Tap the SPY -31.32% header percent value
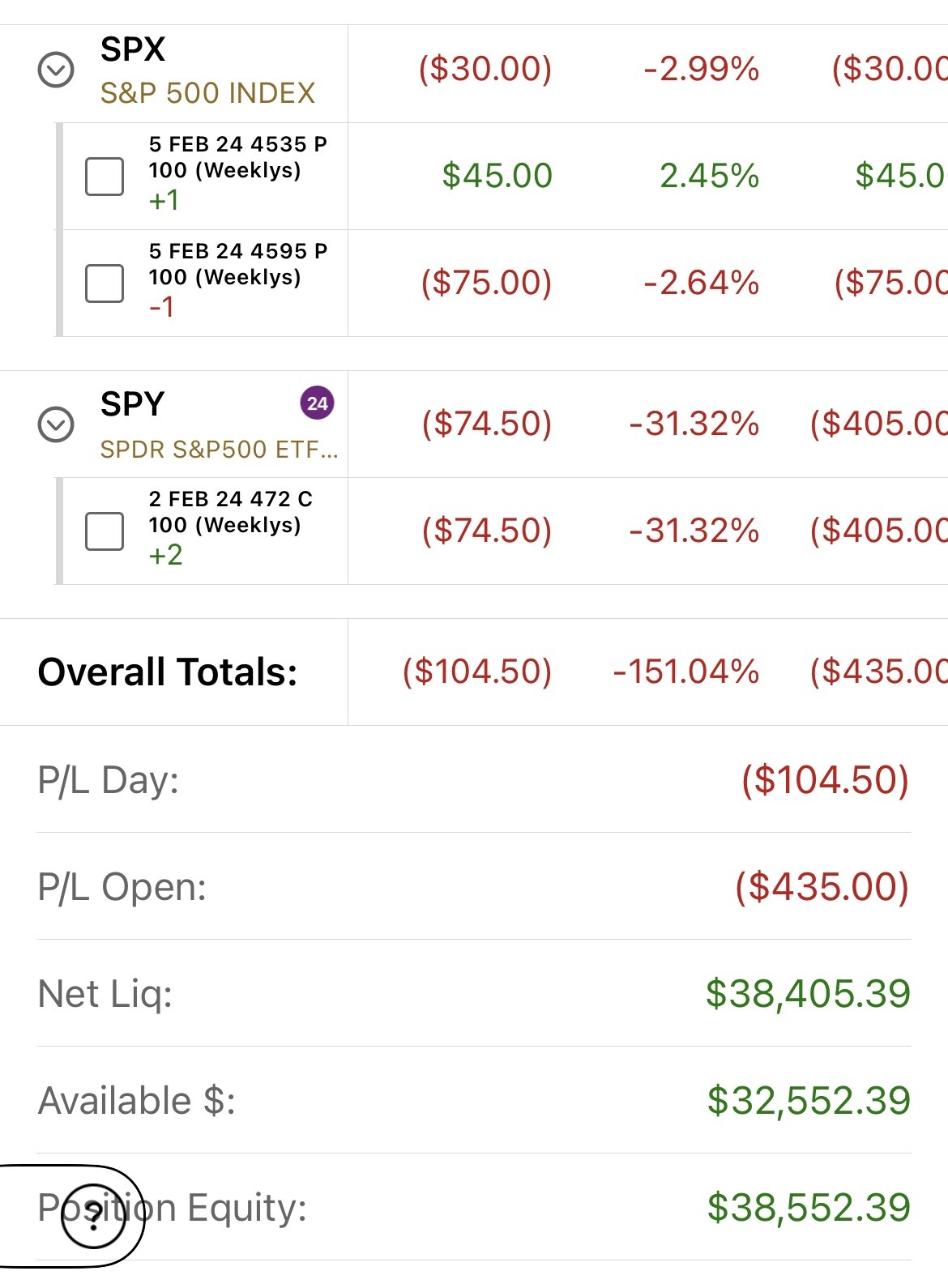This screenshot has height=1288, width=948. click(694, 424)
